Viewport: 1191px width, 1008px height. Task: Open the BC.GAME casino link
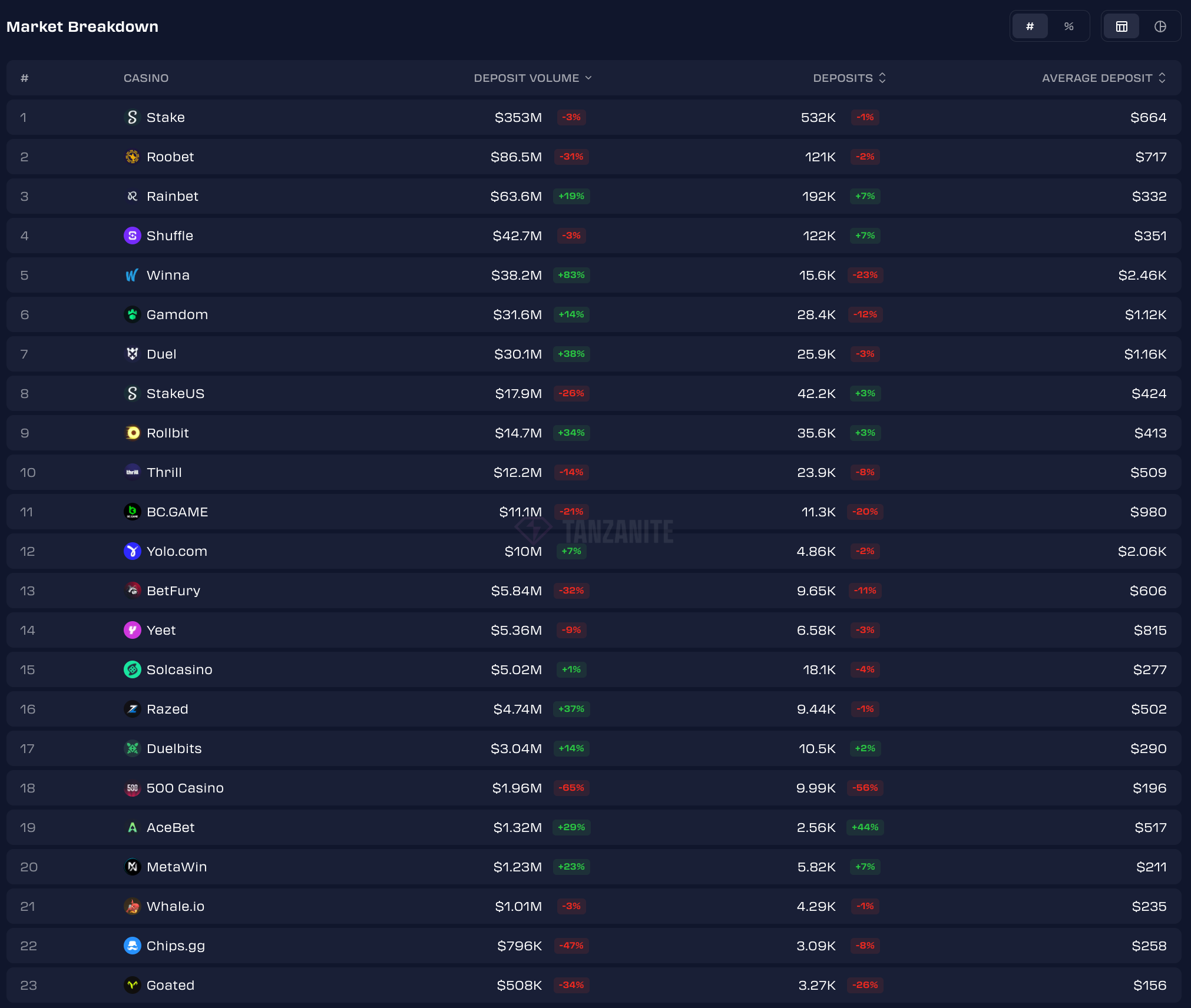177,512
